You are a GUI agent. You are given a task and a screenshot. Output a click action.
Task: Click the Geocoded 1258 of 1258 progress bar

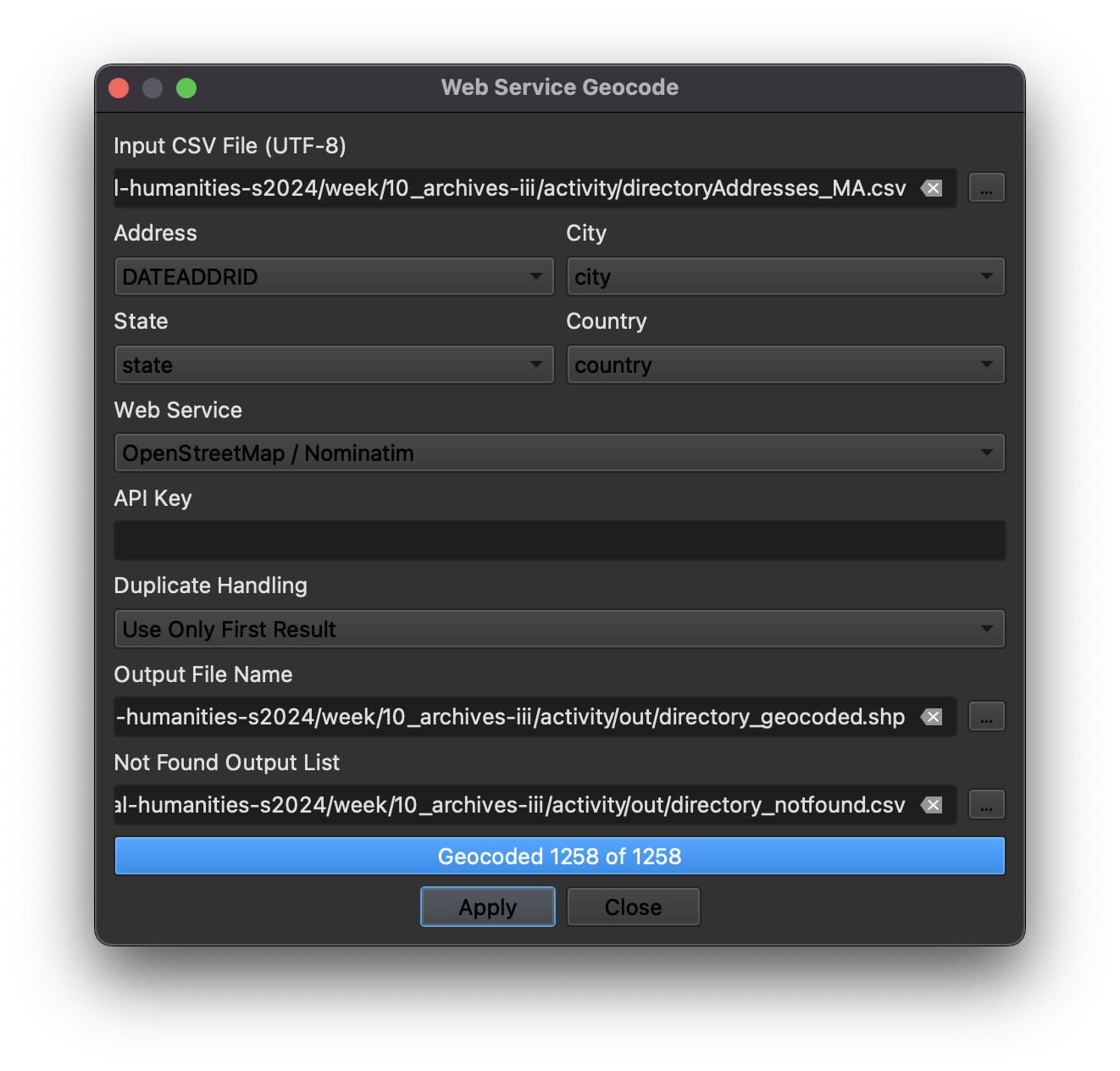(559, 857)
